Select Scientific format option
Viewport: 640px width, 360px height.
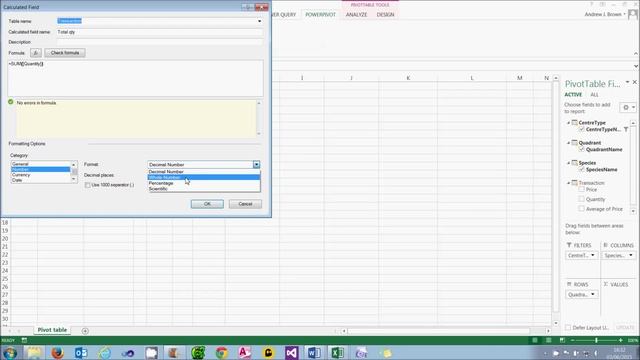click(204, 189)
